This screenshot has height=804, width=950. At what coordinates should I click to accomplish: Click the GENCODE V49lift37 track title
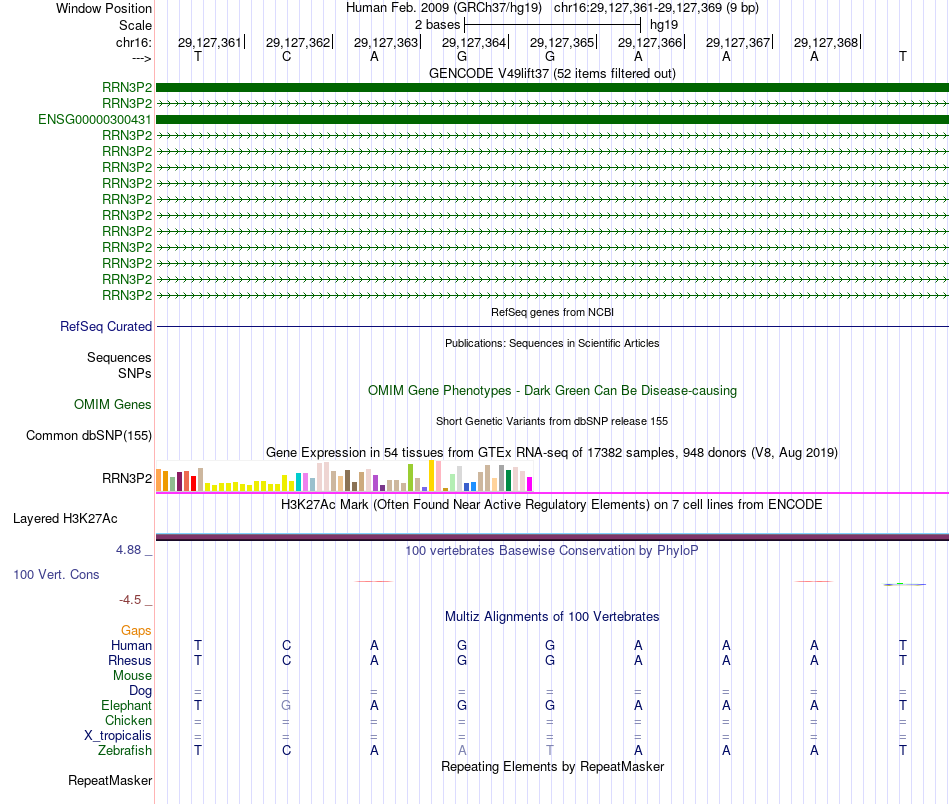click(552, 73)
